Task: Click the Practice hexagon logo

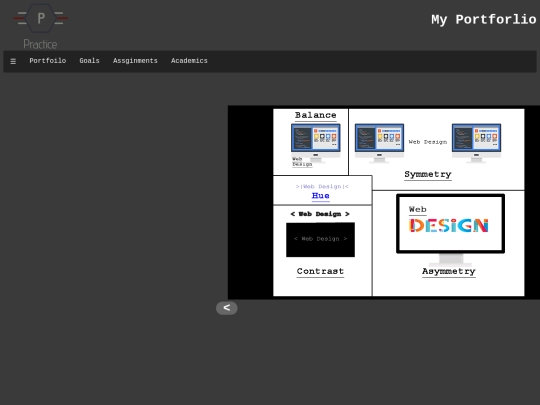Action: (41, 27)
